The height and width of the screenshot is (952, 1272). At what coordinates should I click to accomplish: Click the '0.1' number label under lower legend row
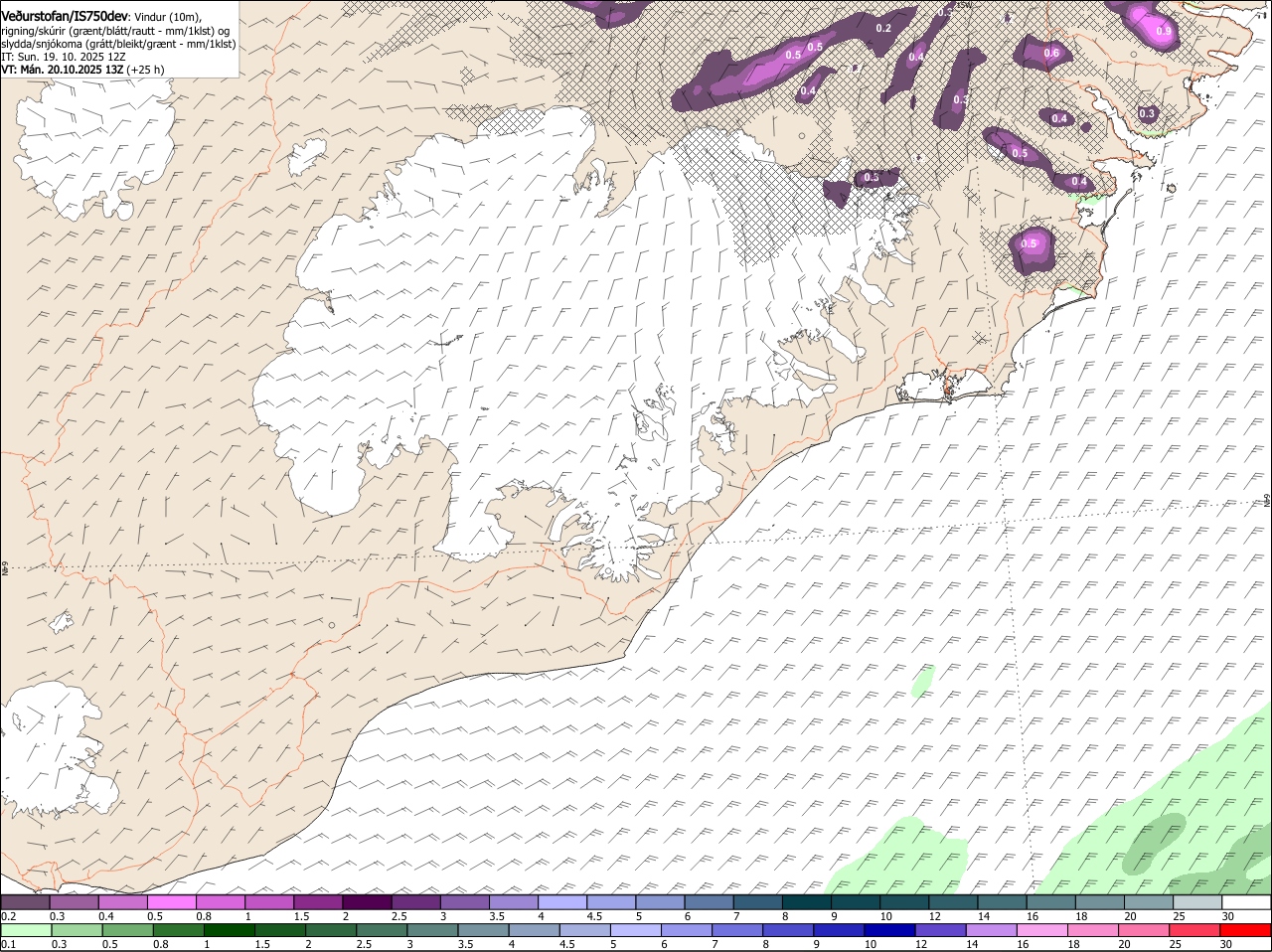(x=9, y=944)
